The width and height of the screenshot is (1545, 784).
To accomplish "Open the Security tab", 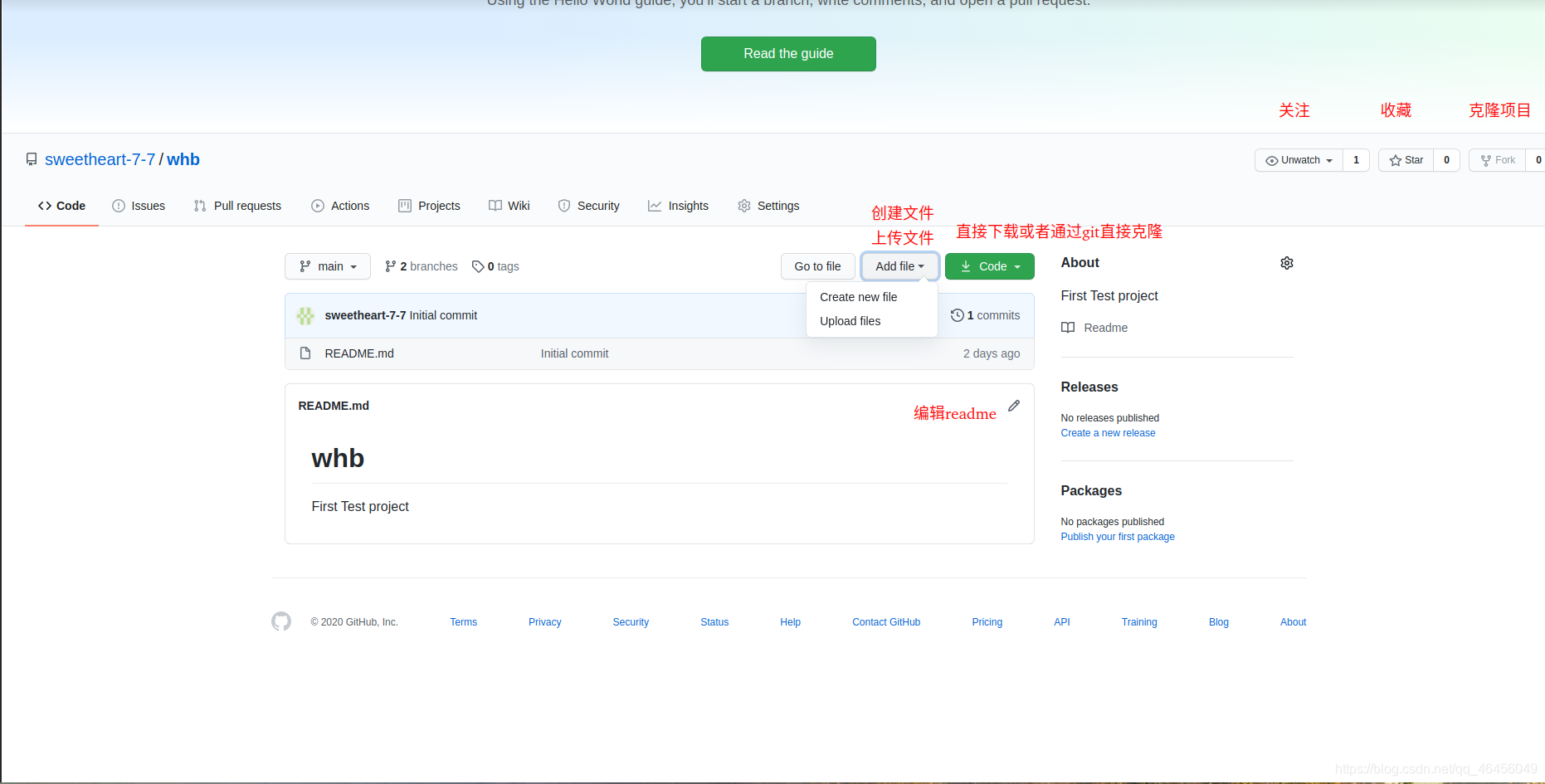I will coord(588,206).
